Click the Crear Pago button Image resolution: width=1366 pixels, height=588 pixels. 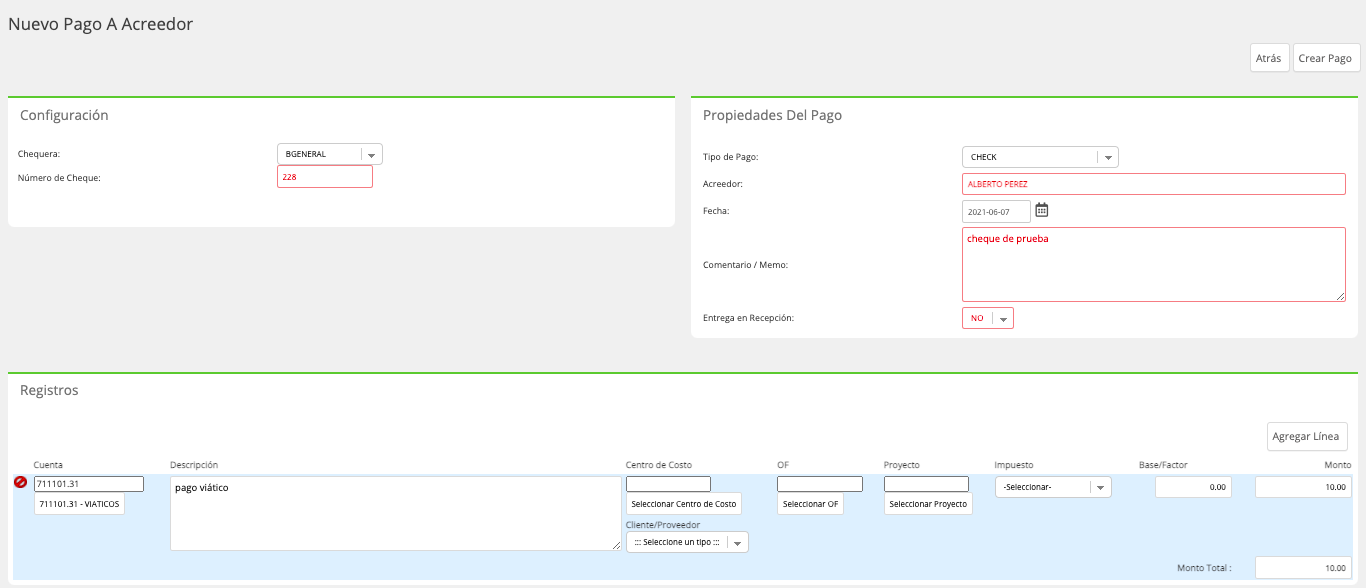[x=1326, y=58]
